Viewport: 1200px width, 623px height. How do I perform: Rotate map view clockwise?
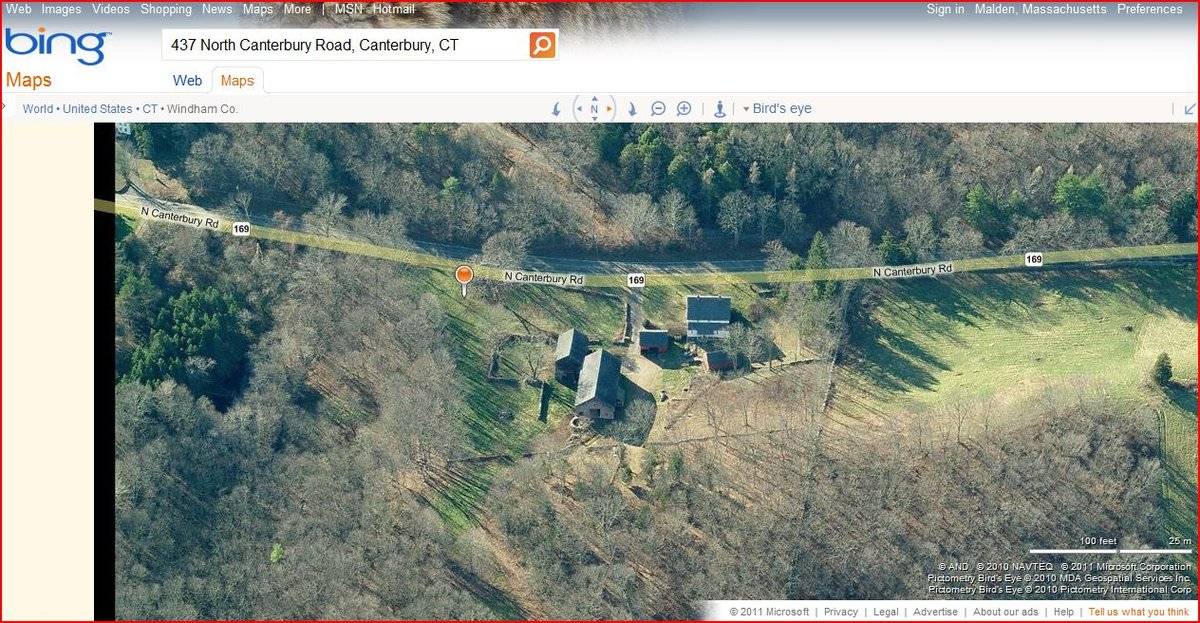click(632, 109)
